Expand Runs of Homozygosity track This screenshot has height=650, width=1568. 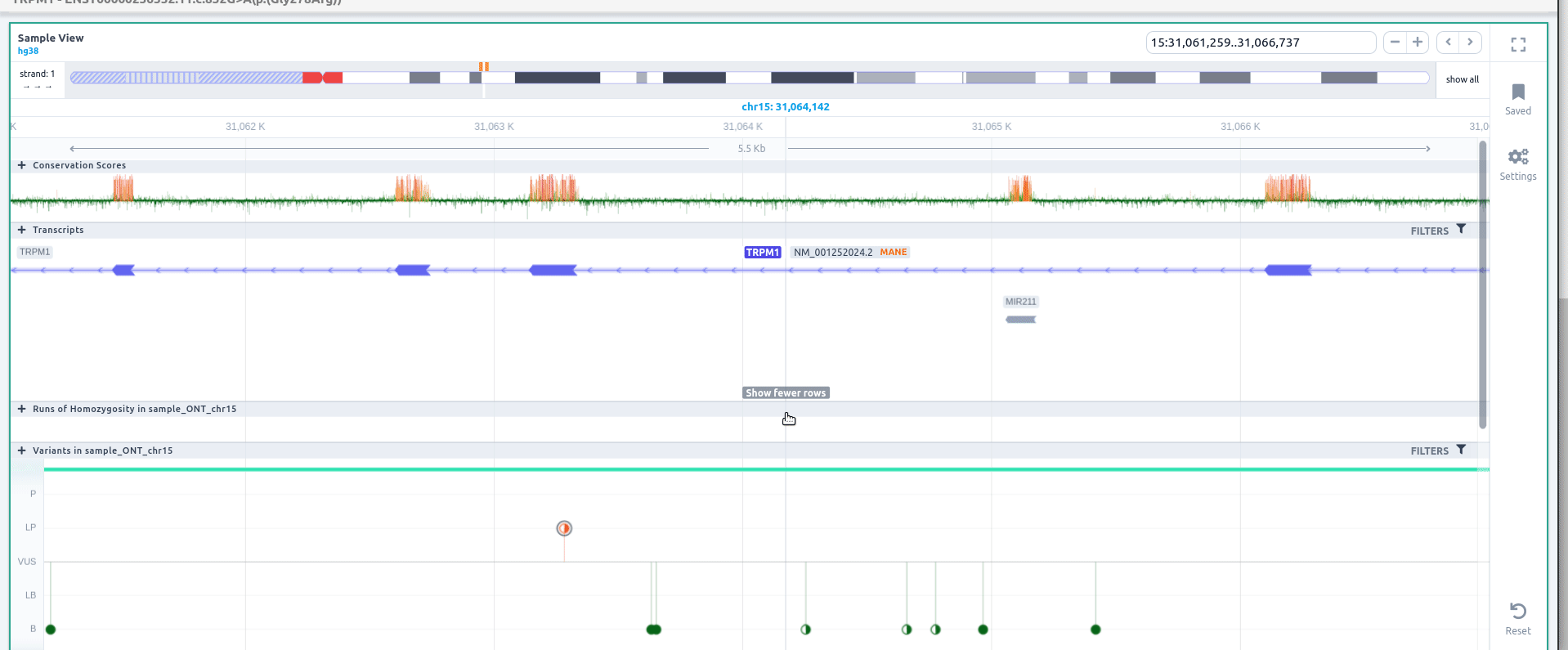tap(22, 409)
